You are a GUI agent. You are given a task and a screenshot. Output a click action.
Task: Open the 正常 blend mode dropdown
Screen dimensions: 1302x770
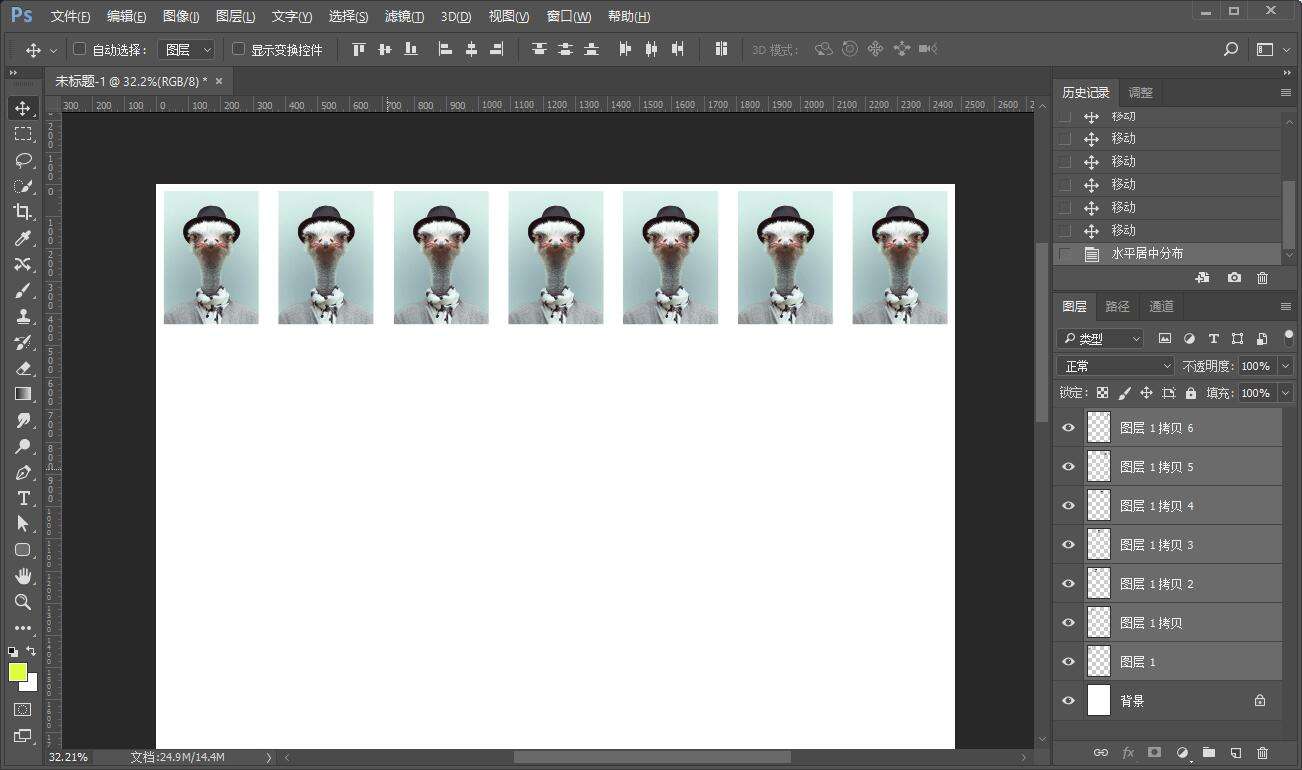pos(1115,366)
